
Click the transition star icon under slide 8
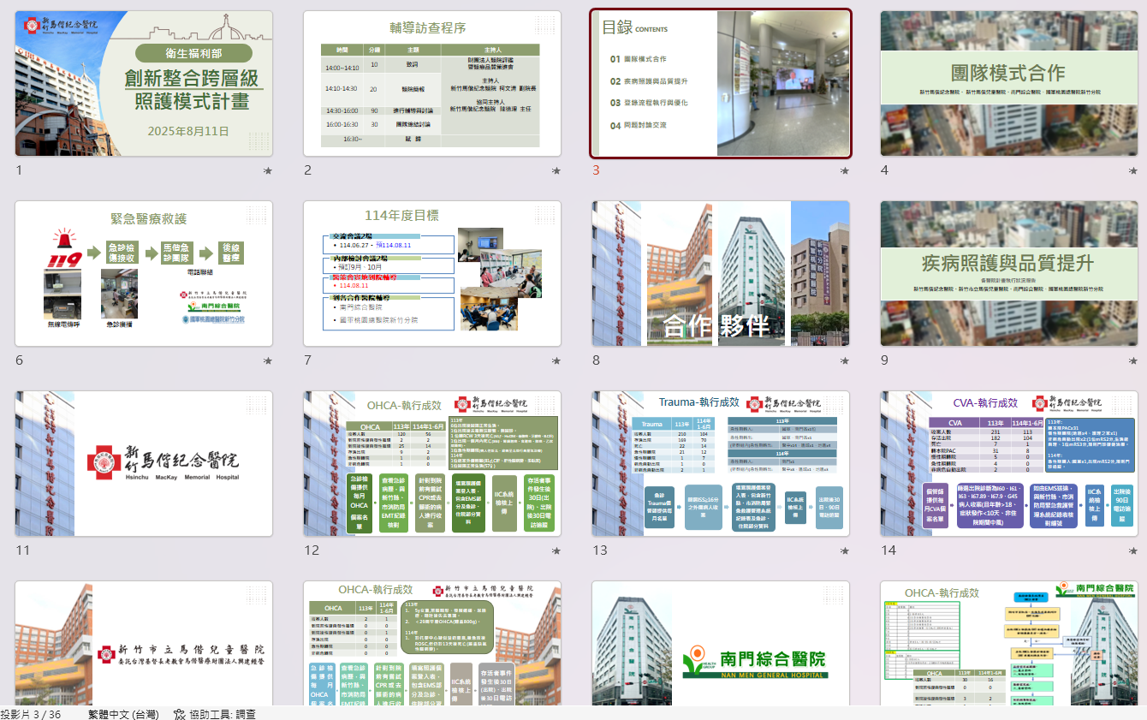845,361
